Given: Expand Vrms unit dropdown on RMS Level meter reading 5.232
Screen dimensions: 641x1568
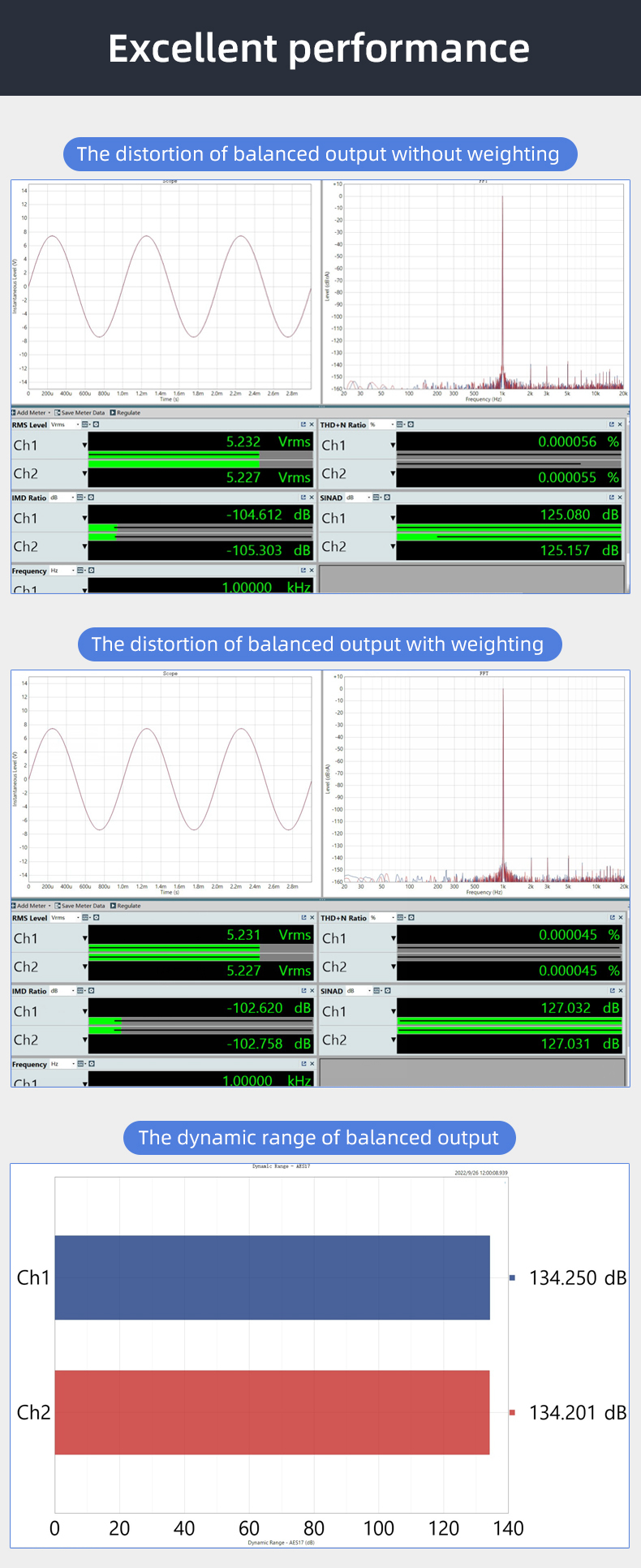Looking at the screenshot, I should 78,424.
